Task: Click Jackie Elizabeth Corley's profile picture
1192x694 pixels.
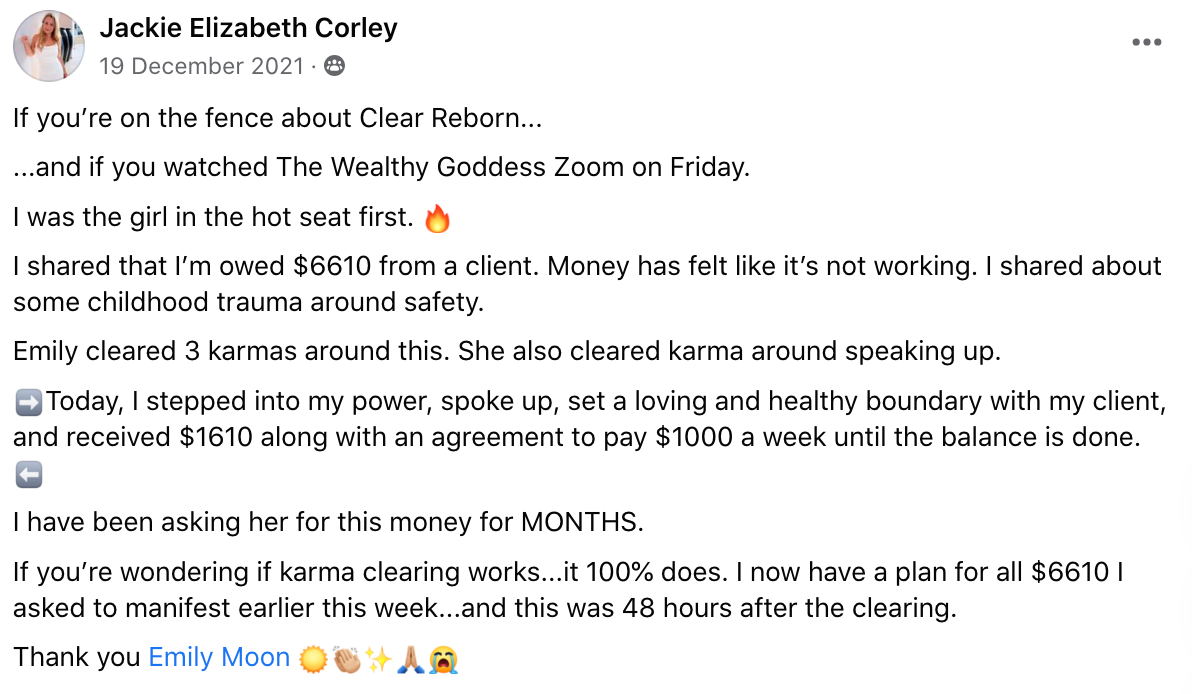Action: [49, 46]
